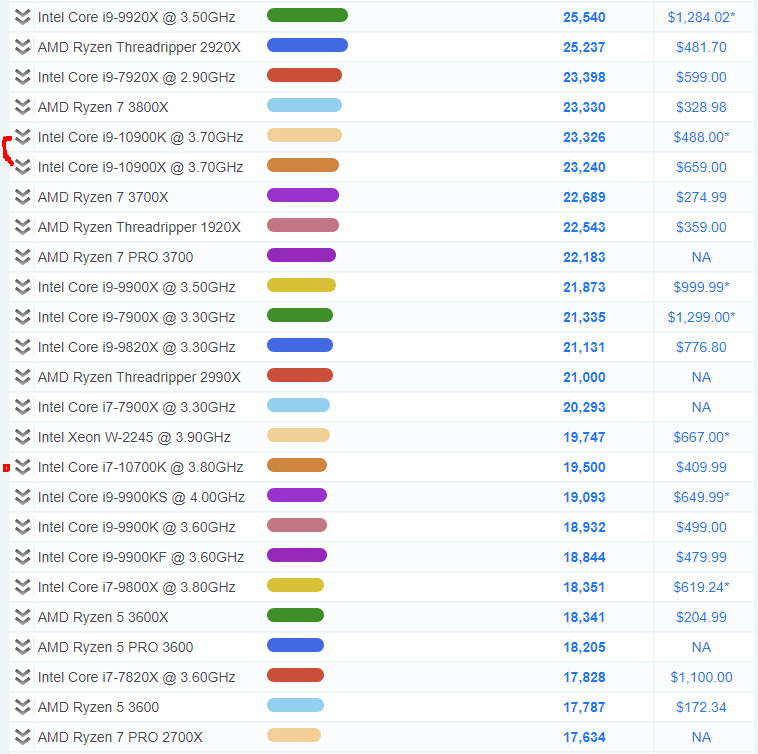Expand the Intel Core i9-9900X row chevron
The image size is (758, 754).
[x=22, y=287]
